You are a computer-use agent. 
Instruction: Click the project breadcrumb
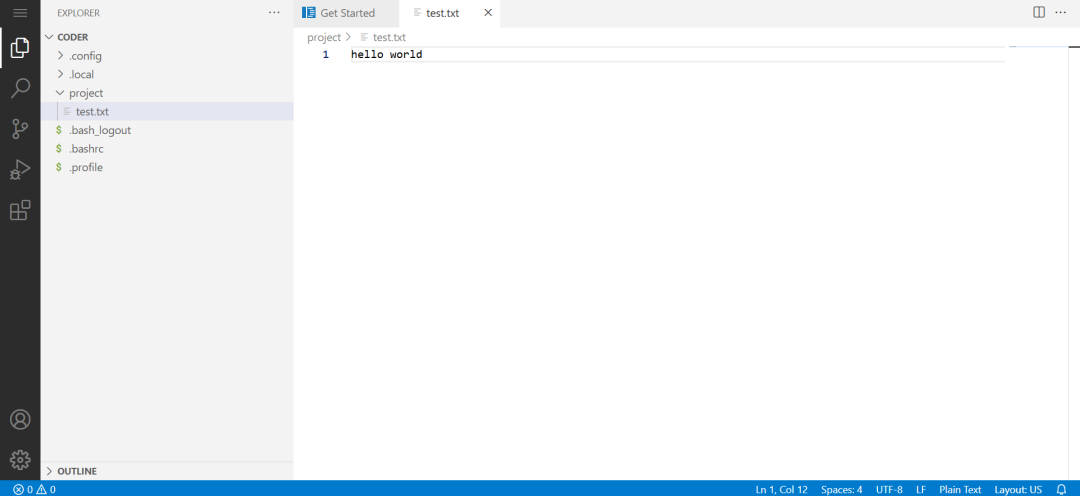point(324,37)
